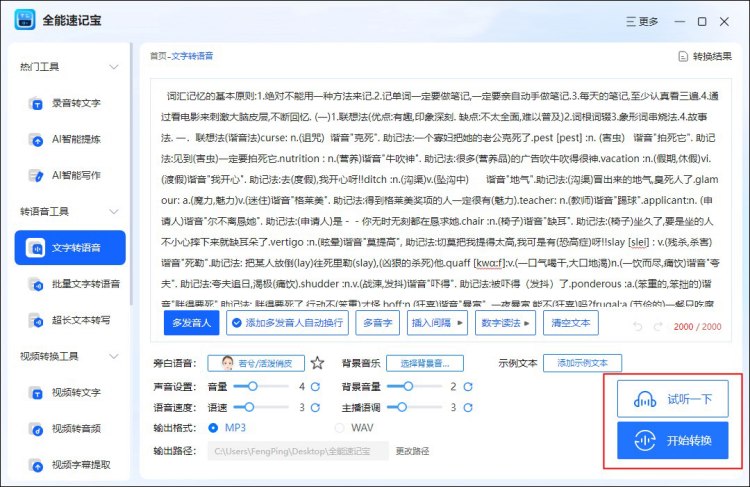750x487 pixels.
Task: Reset 背景音量 value
Action: pos(468,387)
